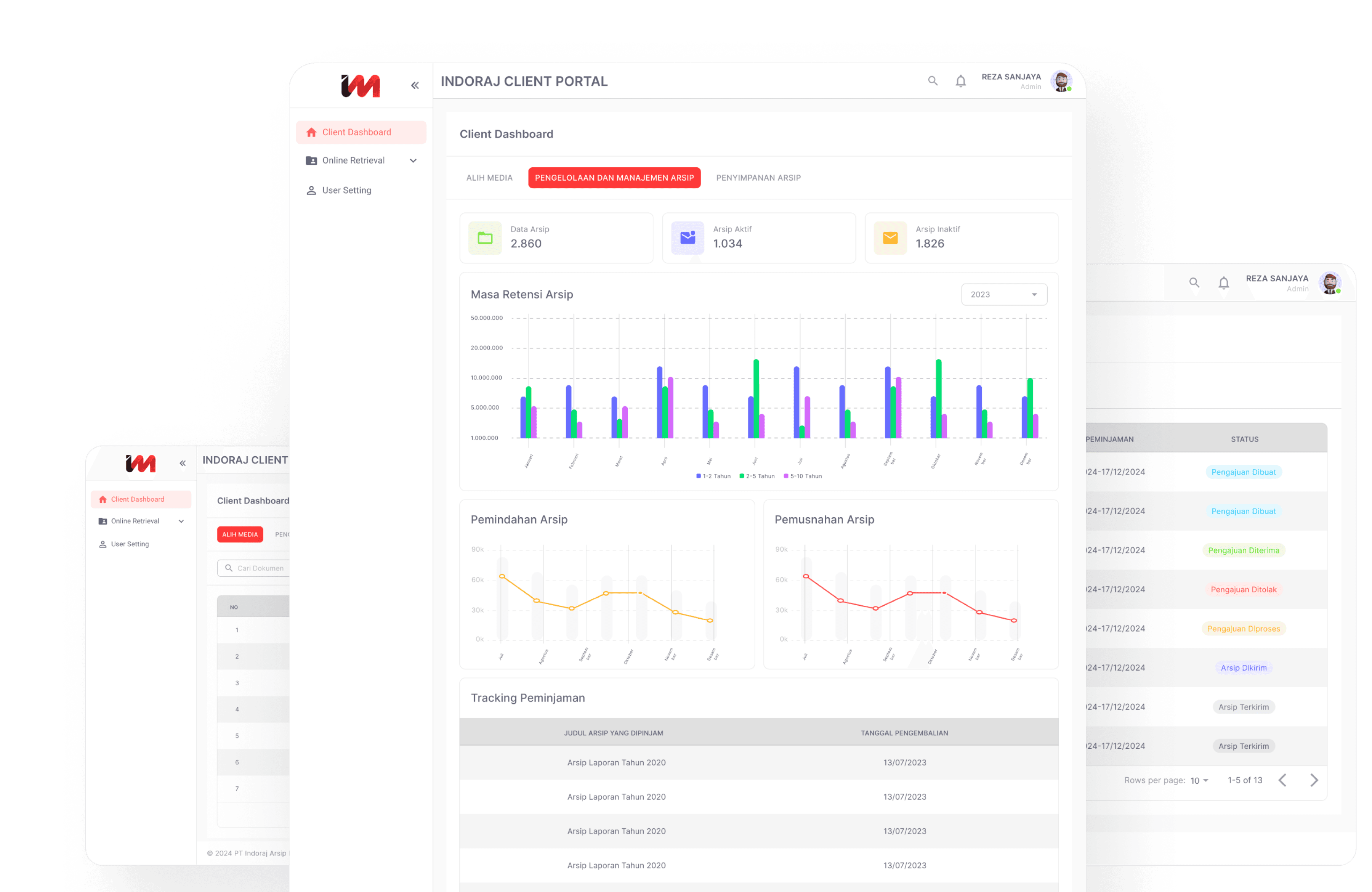The image size is (1372, 892).
Task: Click first Arsip Terkirim status badge
Action: [x=1244, y=708]
